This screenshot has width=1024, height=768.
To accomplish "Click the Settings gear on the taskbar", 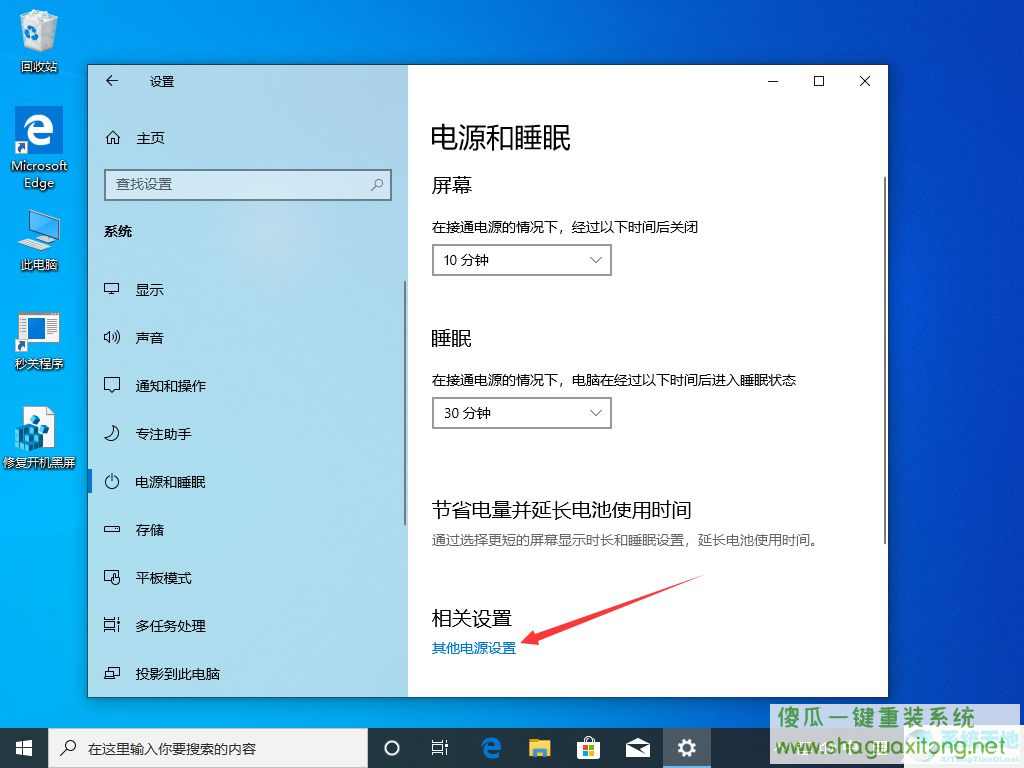I will (x=686, y=748).
